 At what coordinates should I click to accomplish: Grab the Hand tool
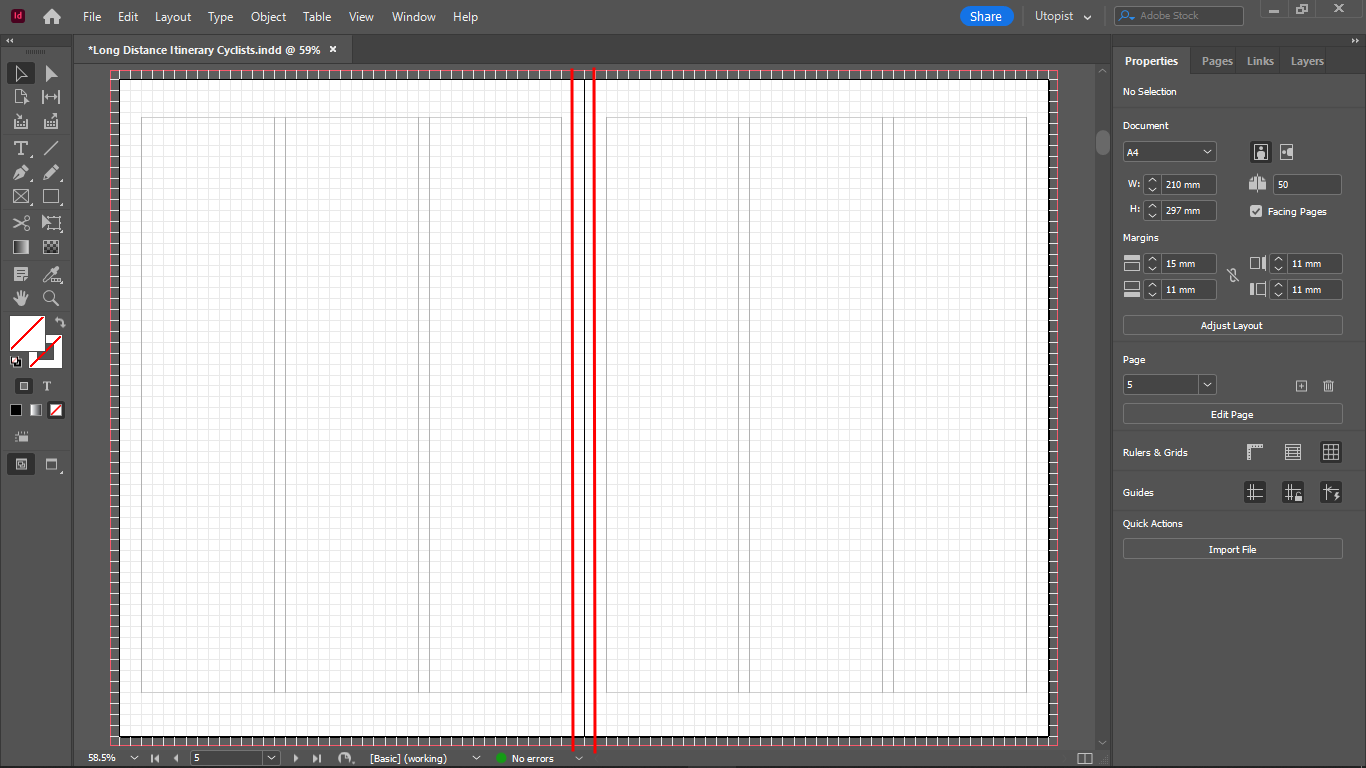tap(20, 298)
